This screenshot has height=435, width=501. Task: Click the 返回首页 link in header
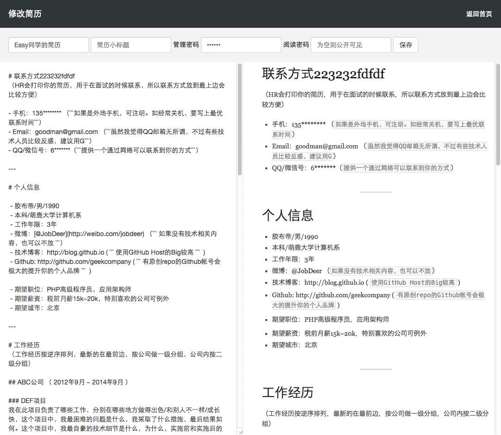click(479, 14)
